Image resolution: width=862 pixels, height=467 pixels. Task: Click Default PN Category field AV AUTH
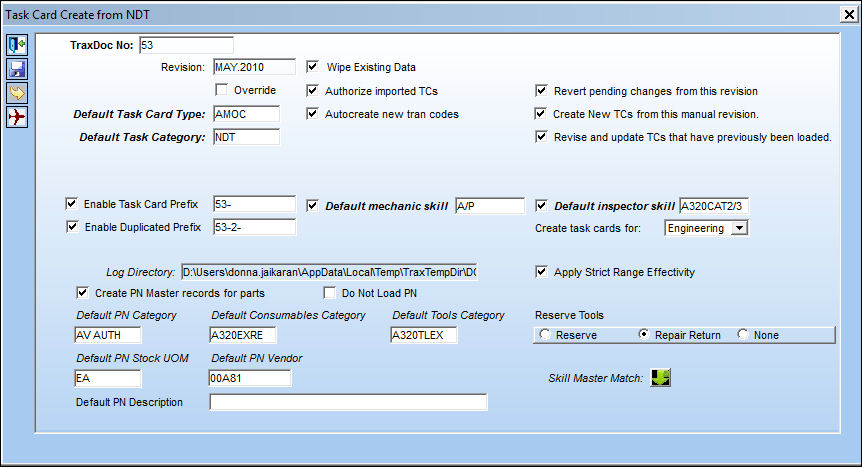click(x=108, y=335)
